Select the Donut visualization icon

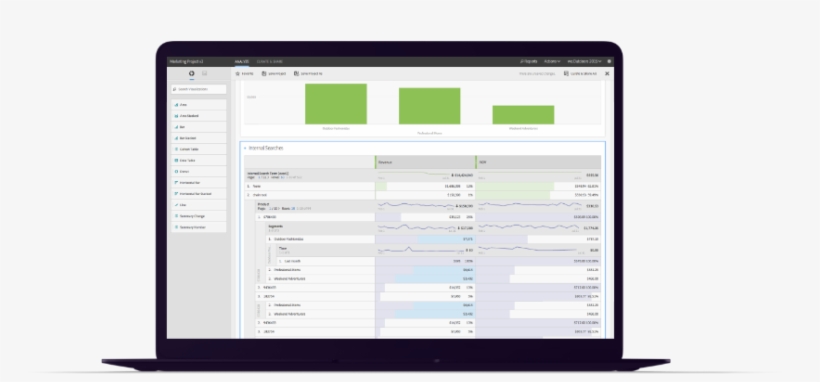pyautogui.click(x=176, y=172)
